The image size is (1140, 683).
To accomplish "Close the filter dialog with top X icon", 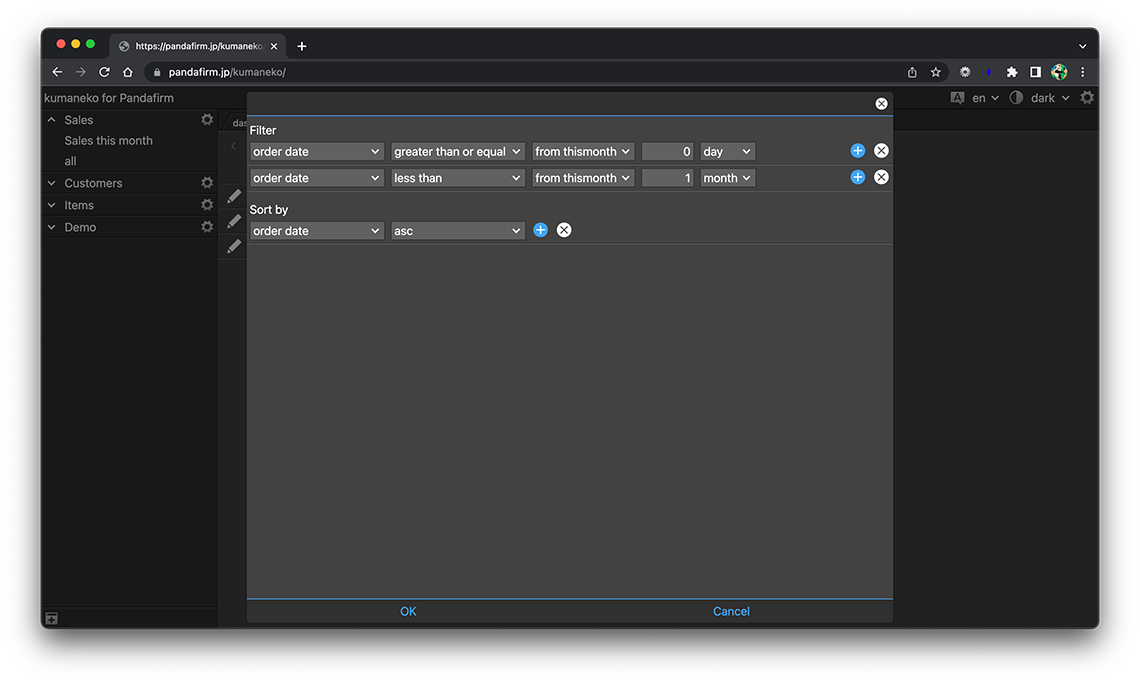I will 881,104.
